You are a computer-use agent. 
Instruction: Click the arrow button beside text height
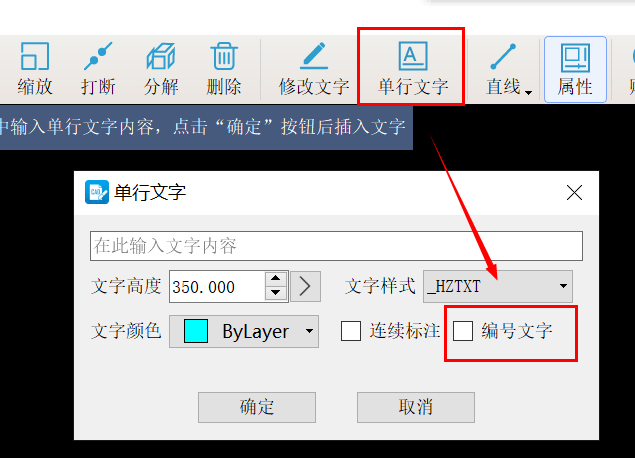coord(305,286)
